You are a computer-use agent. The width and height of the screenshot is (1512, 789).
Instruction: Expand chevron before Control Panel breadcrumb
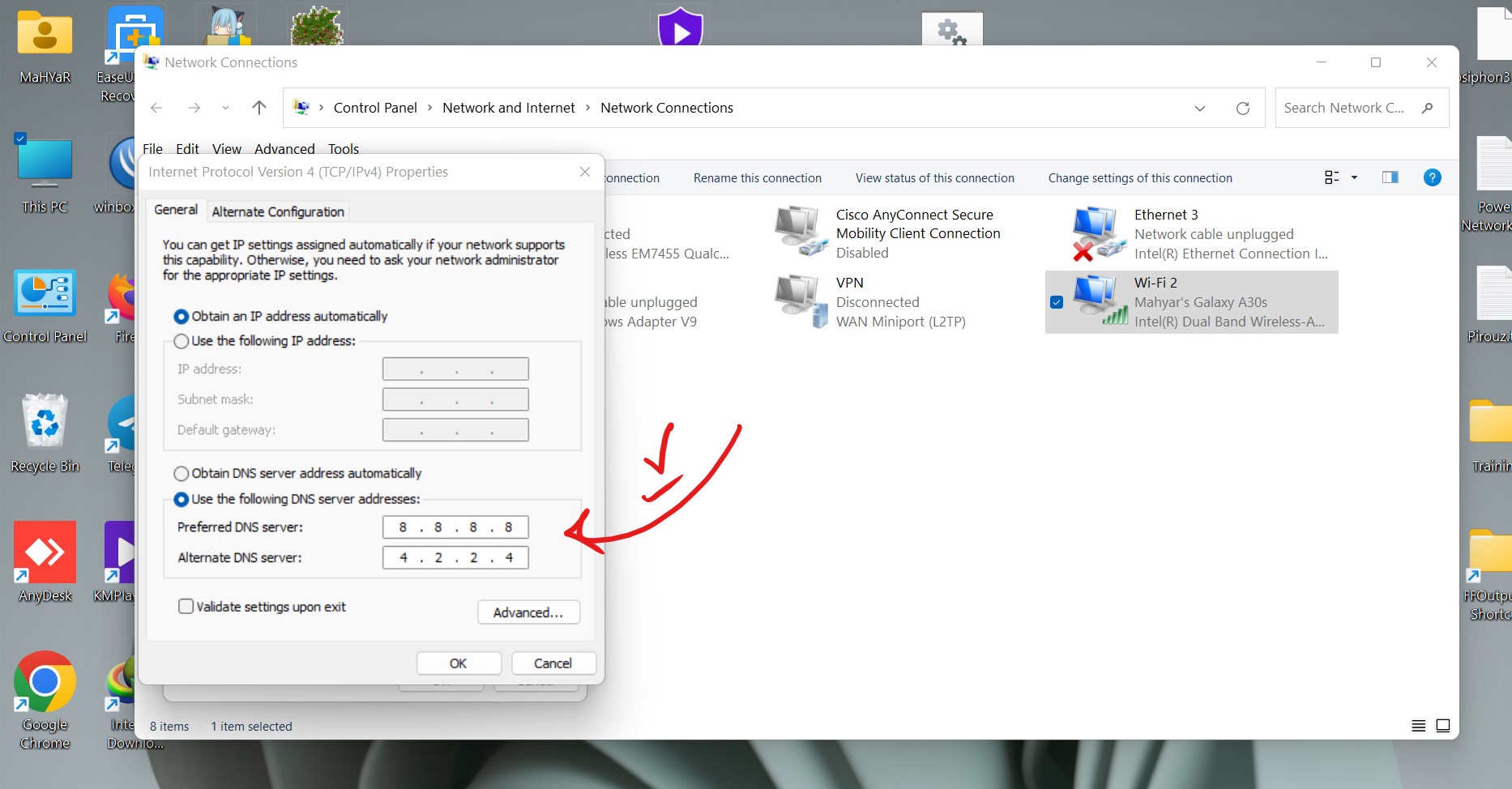click(322, 108)
